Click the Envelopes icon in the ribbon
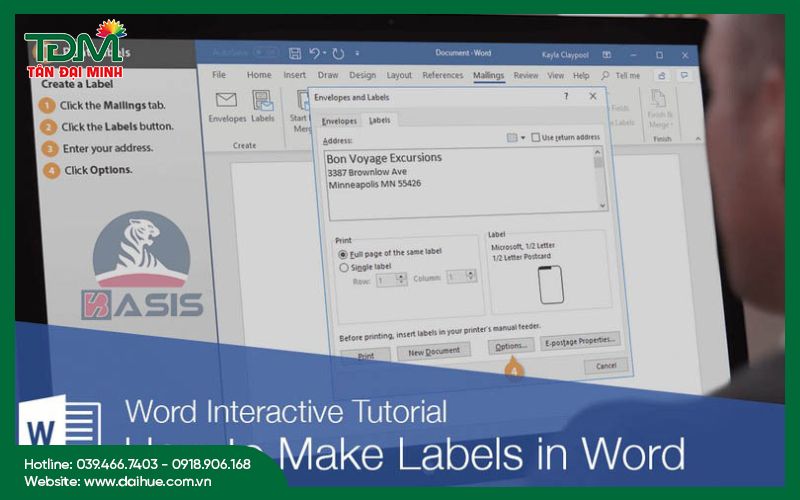 click(226, 101)
